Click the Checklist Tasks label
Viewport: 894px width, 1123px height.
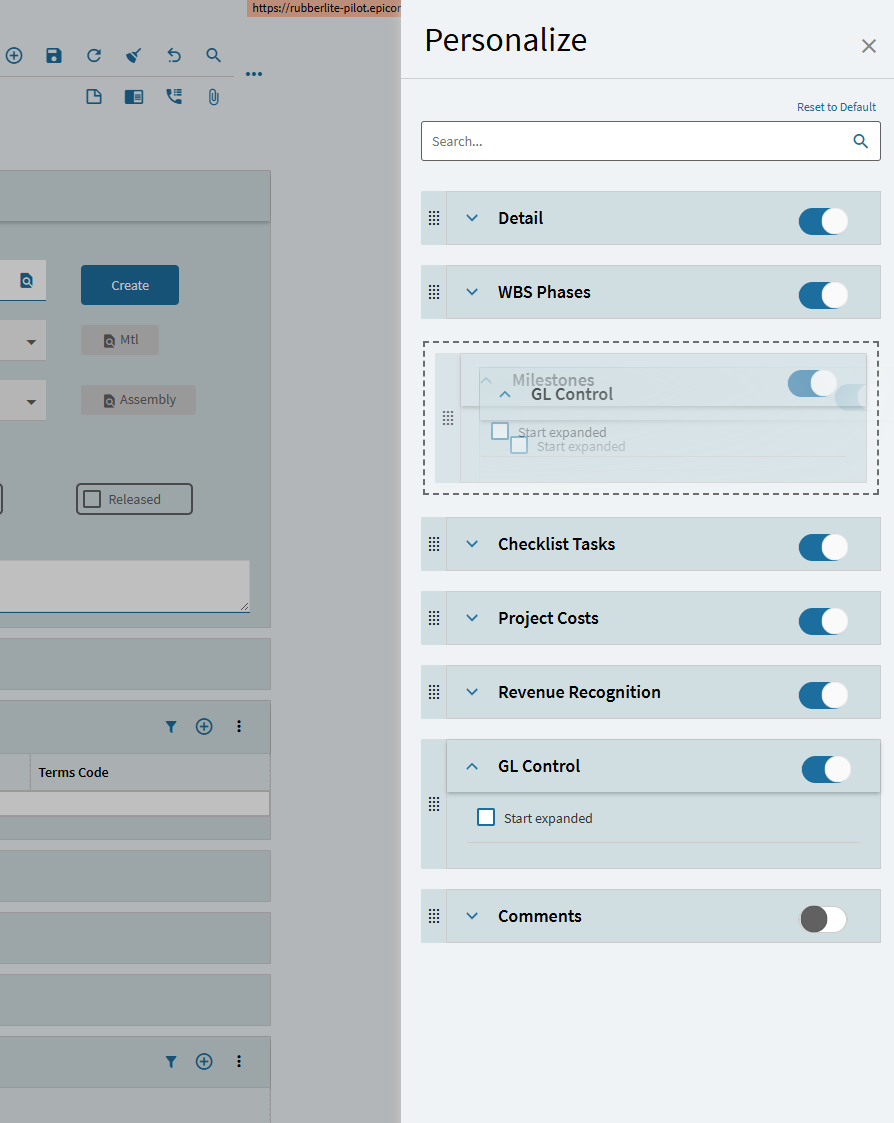pyautogui.click(x=557, y=544)
